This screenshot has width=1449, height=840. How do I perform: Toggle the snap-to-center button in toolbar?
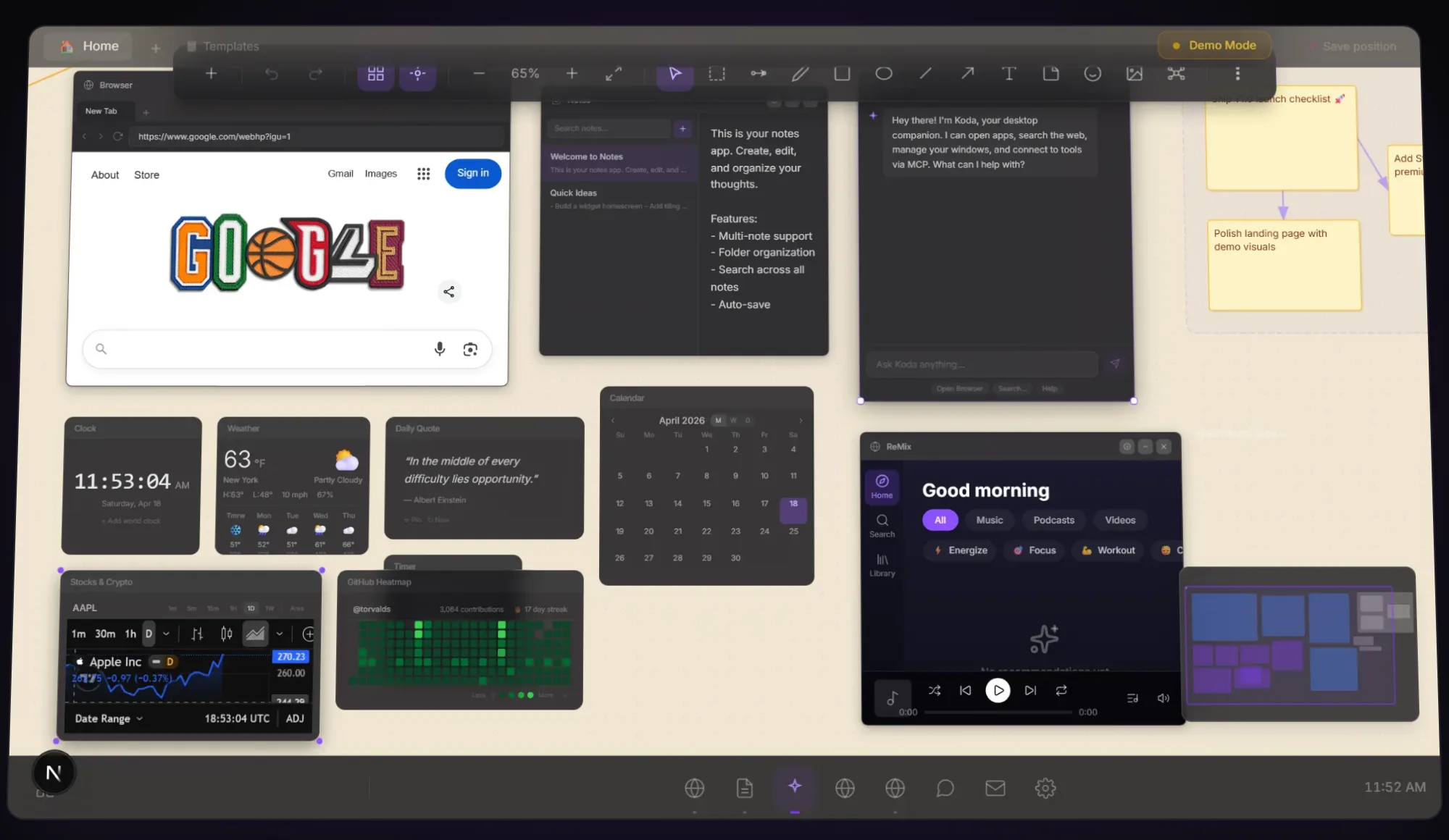point(417,73)
